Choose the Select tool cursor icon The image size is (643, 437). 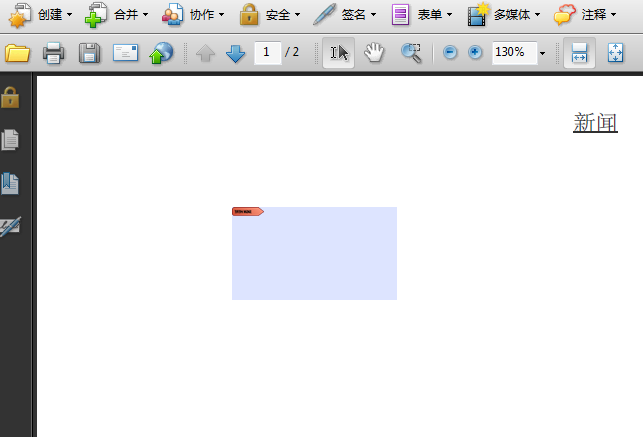pos(339,53)
